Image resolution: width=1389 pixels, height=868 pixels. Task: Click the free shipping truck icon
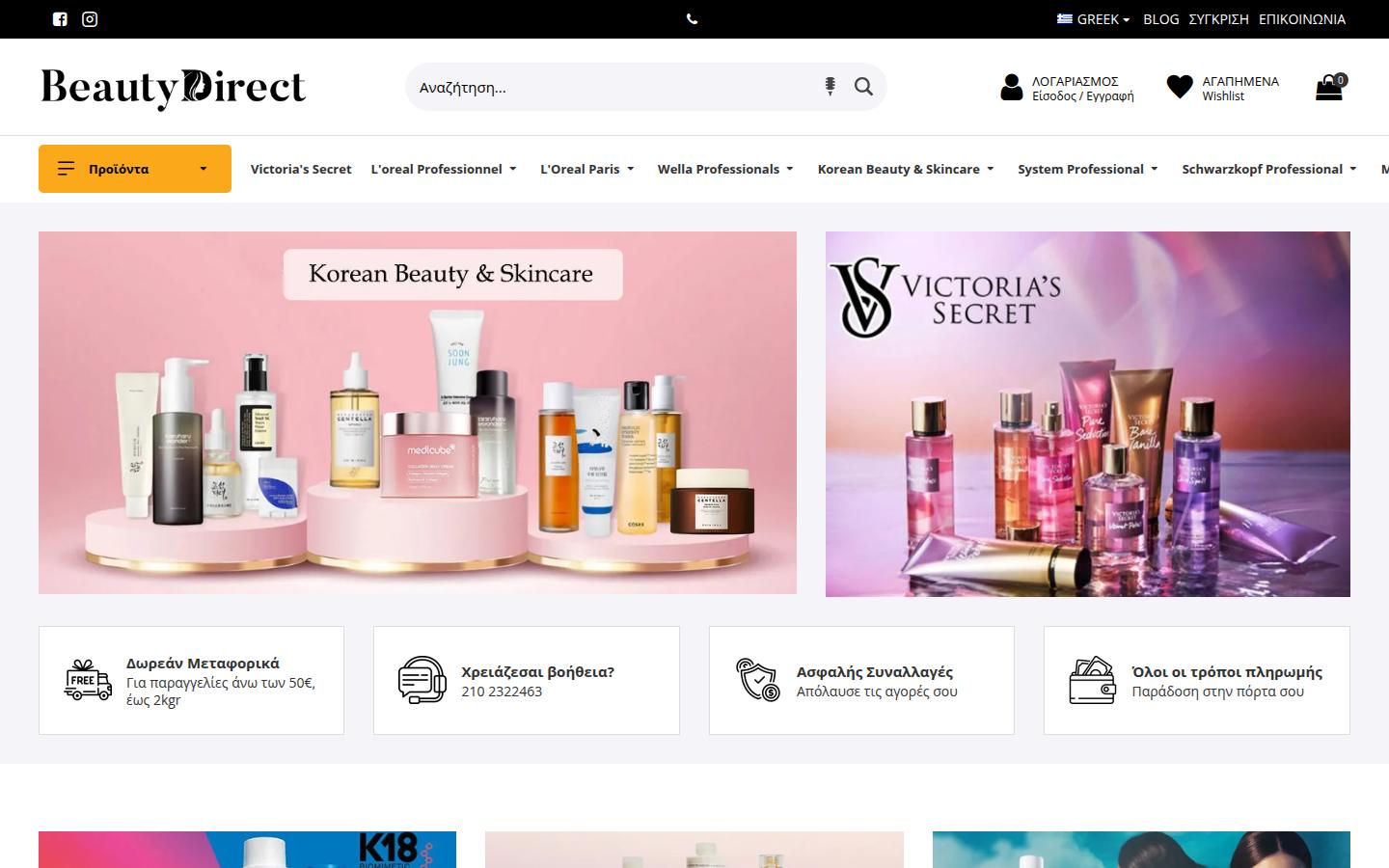pos(88,680)
